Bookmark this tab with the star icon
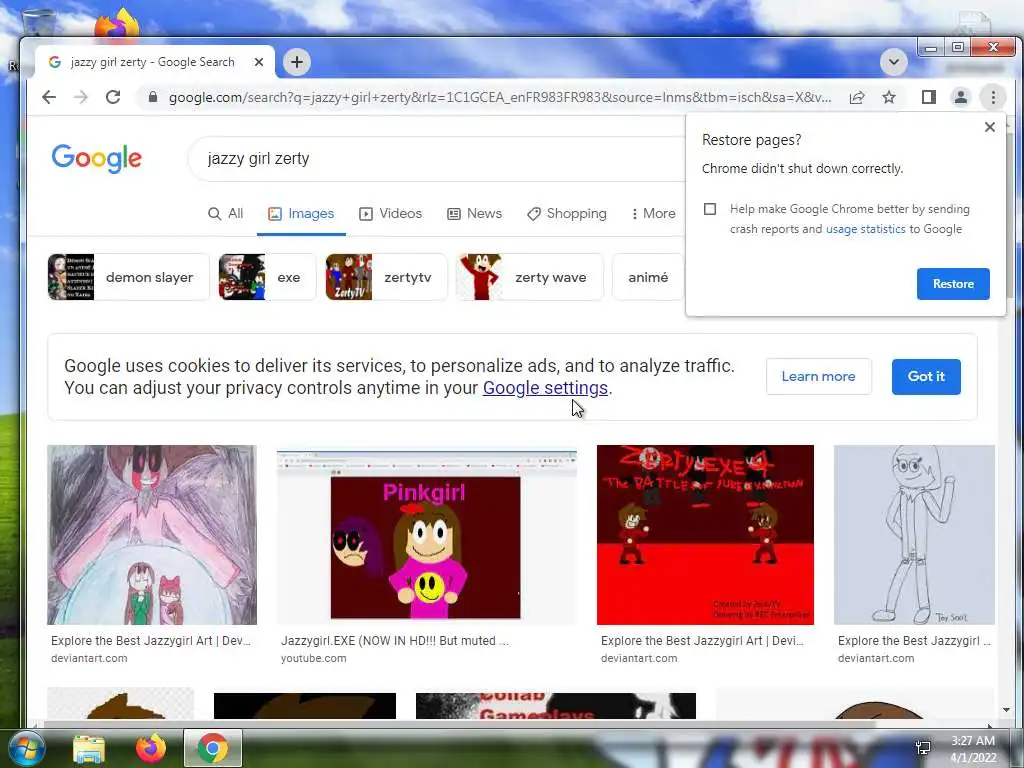The height and width of the screenshot is (768, 1024). tap(889, 97)
